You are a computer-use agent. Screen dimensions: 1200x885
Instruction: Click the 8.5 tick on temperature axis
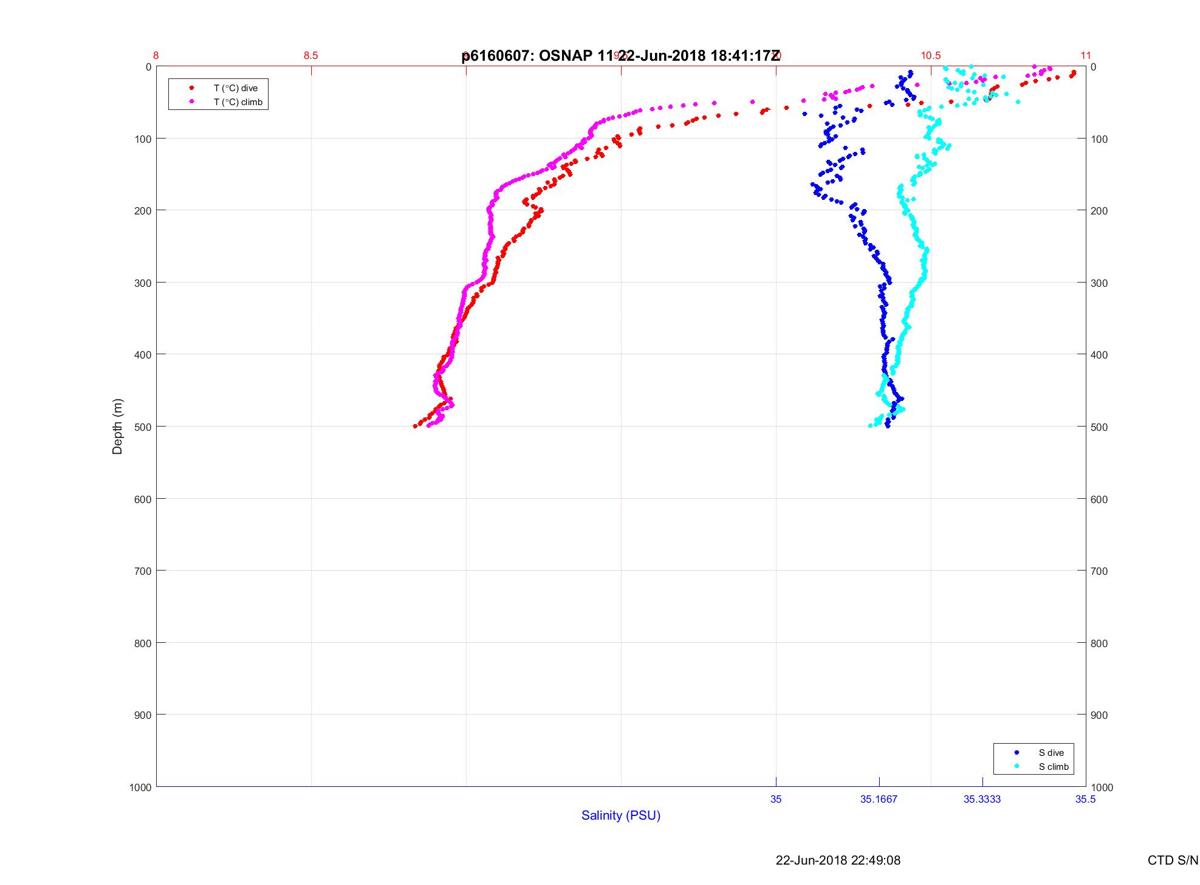[x=310, y=56]
